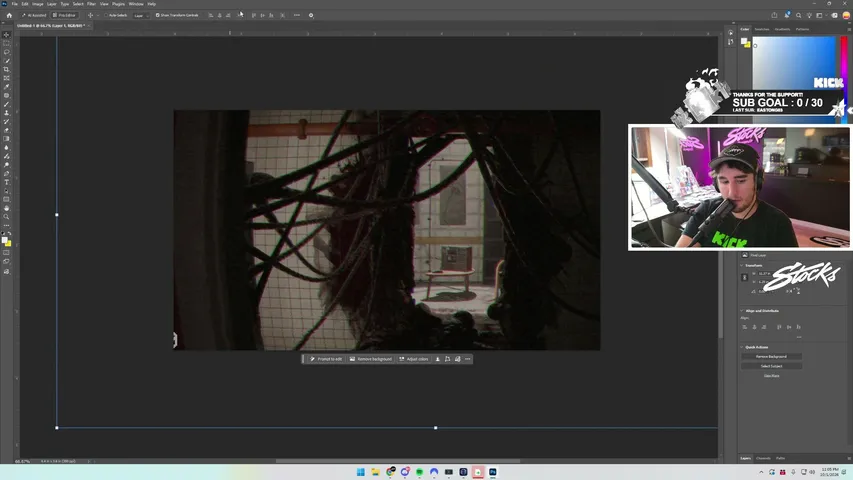
Task: Click Adjust colors button
Action: point(414,359)
